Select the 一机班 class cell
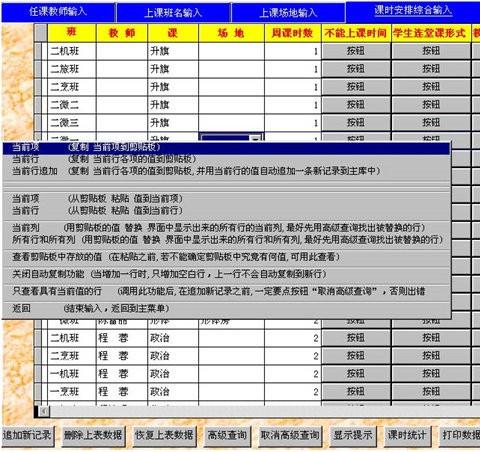Viewport: 480px width, 452px height. pos(72,374)
